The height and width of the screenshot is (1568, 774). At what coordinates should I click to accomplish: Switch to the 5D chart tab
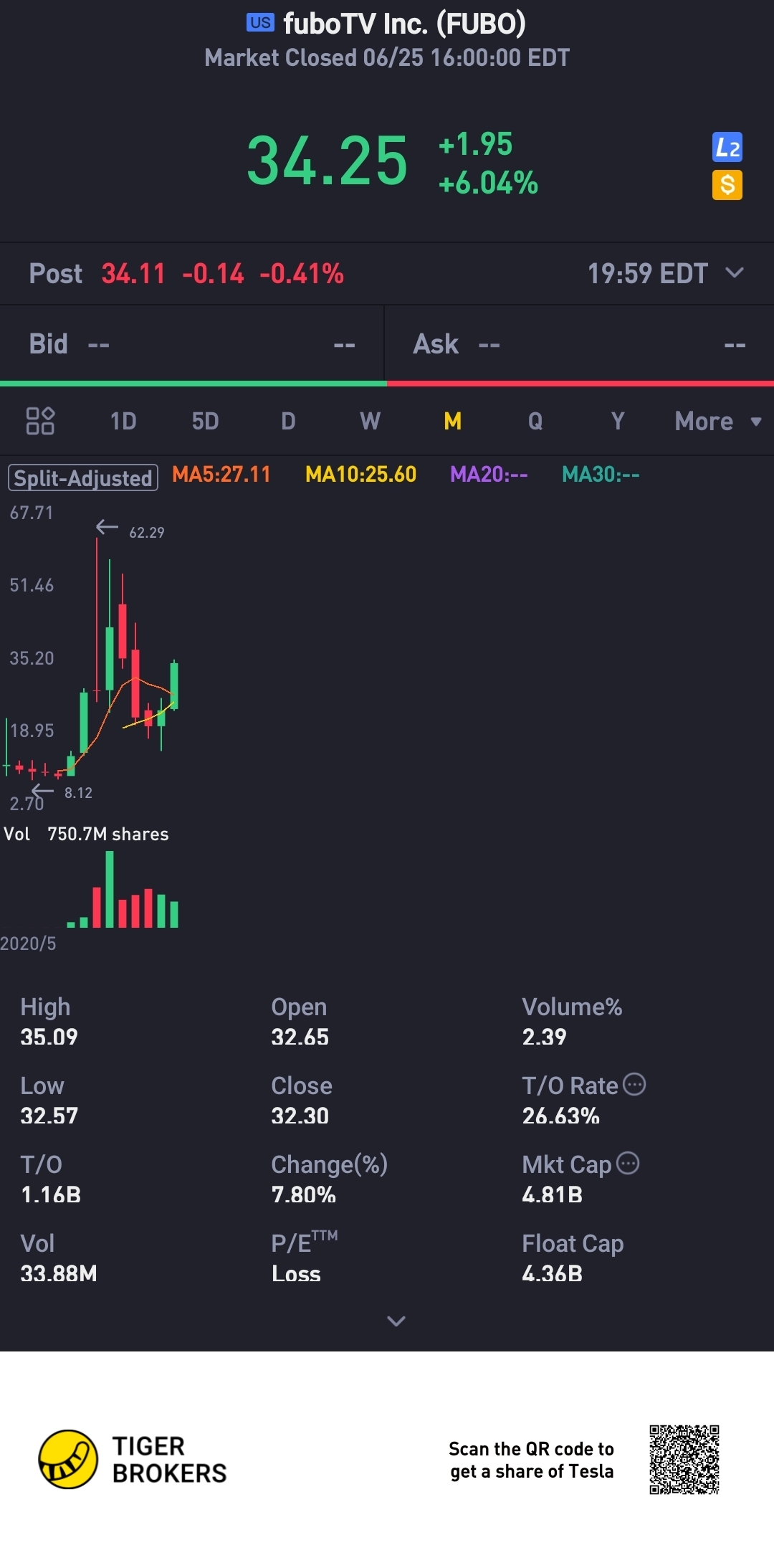click(x=205, y=421)
